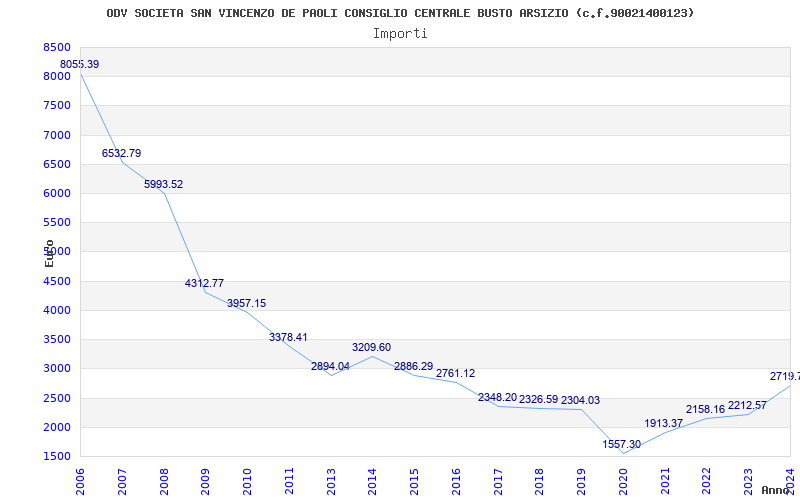Select data label 1913.37
Image resolution: width=800 pixels, height=500 pixels.
click(664, 423)
